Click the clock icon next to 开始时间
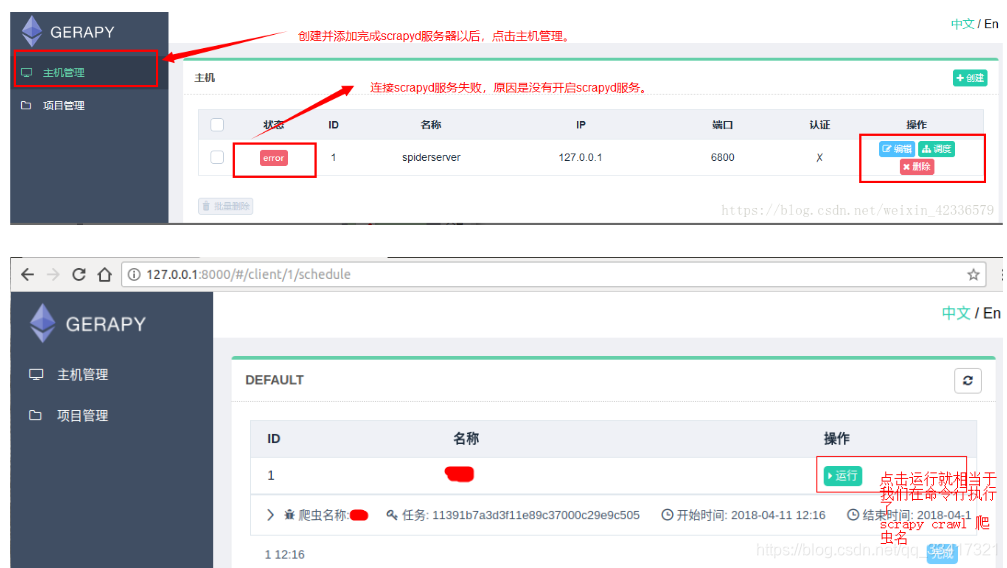The height and width of the screenshot is (568, 1007). pos(667,515)
